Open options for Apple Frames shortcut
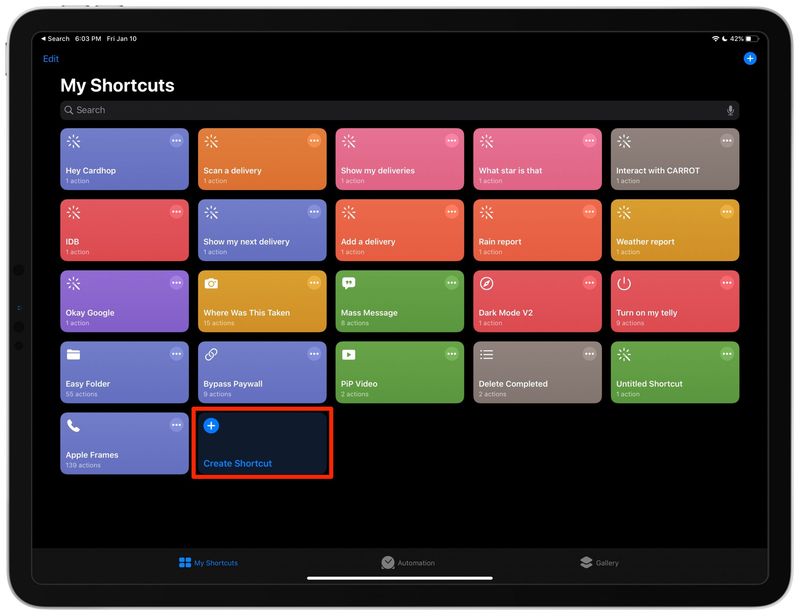 [x=176, y=425]
